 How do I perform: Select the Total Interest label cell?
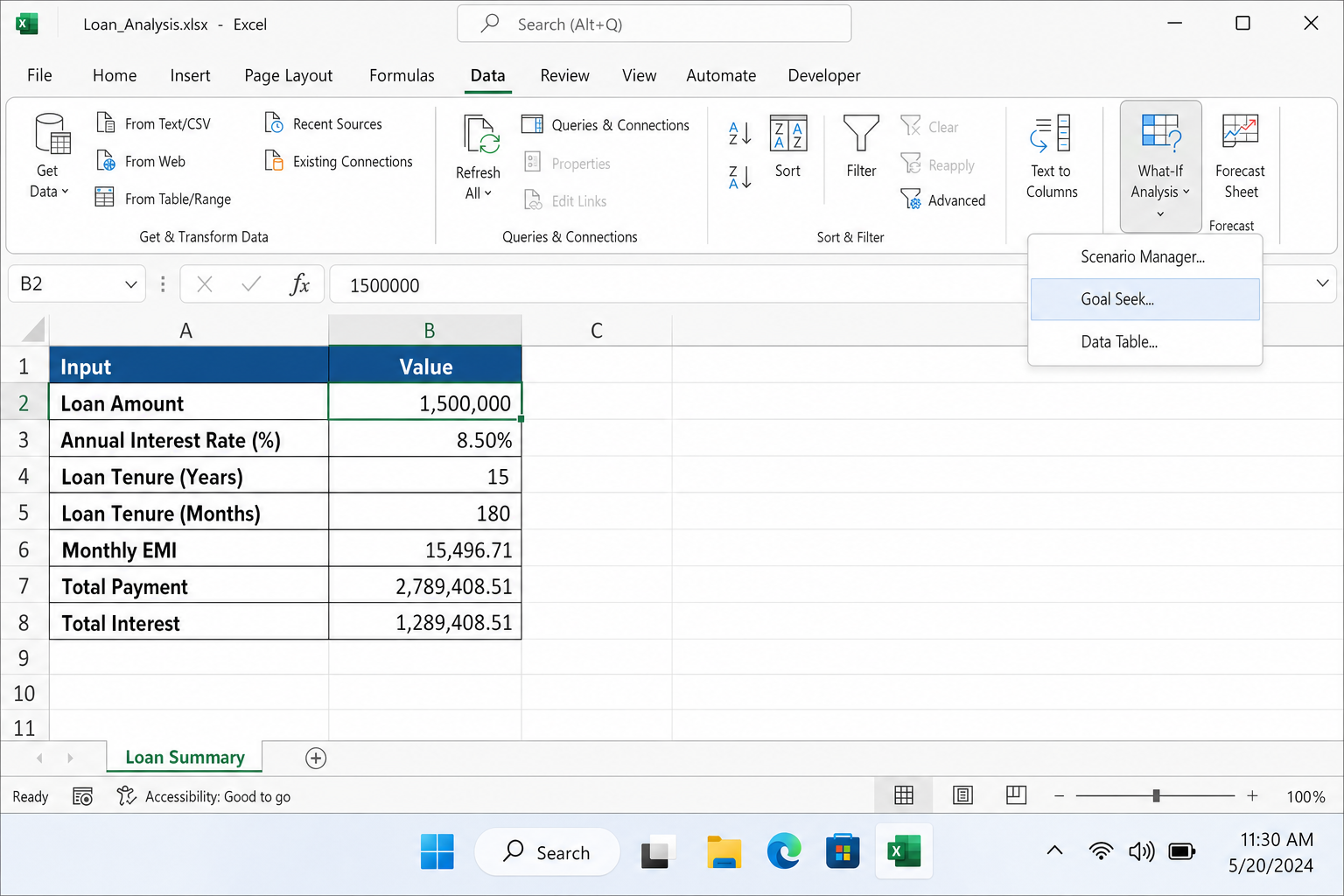(x=189, y=622)
